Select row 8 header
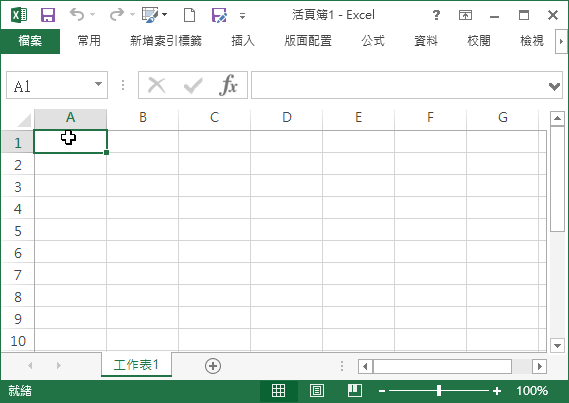The width and height of the screenshot is (569, 403). (x=18, y=297)
